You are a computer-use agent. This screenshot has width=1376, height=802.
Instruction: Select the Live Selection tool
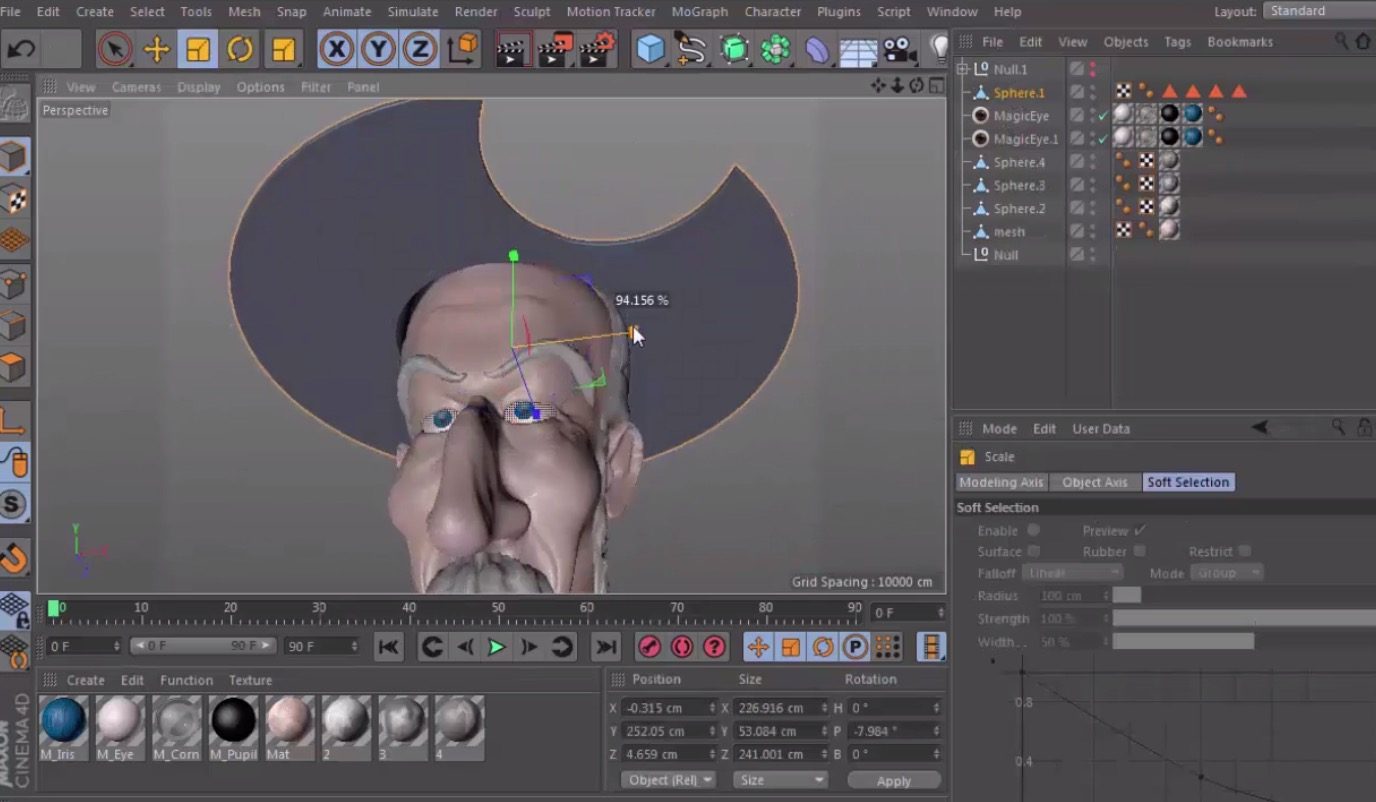(115, 49)
